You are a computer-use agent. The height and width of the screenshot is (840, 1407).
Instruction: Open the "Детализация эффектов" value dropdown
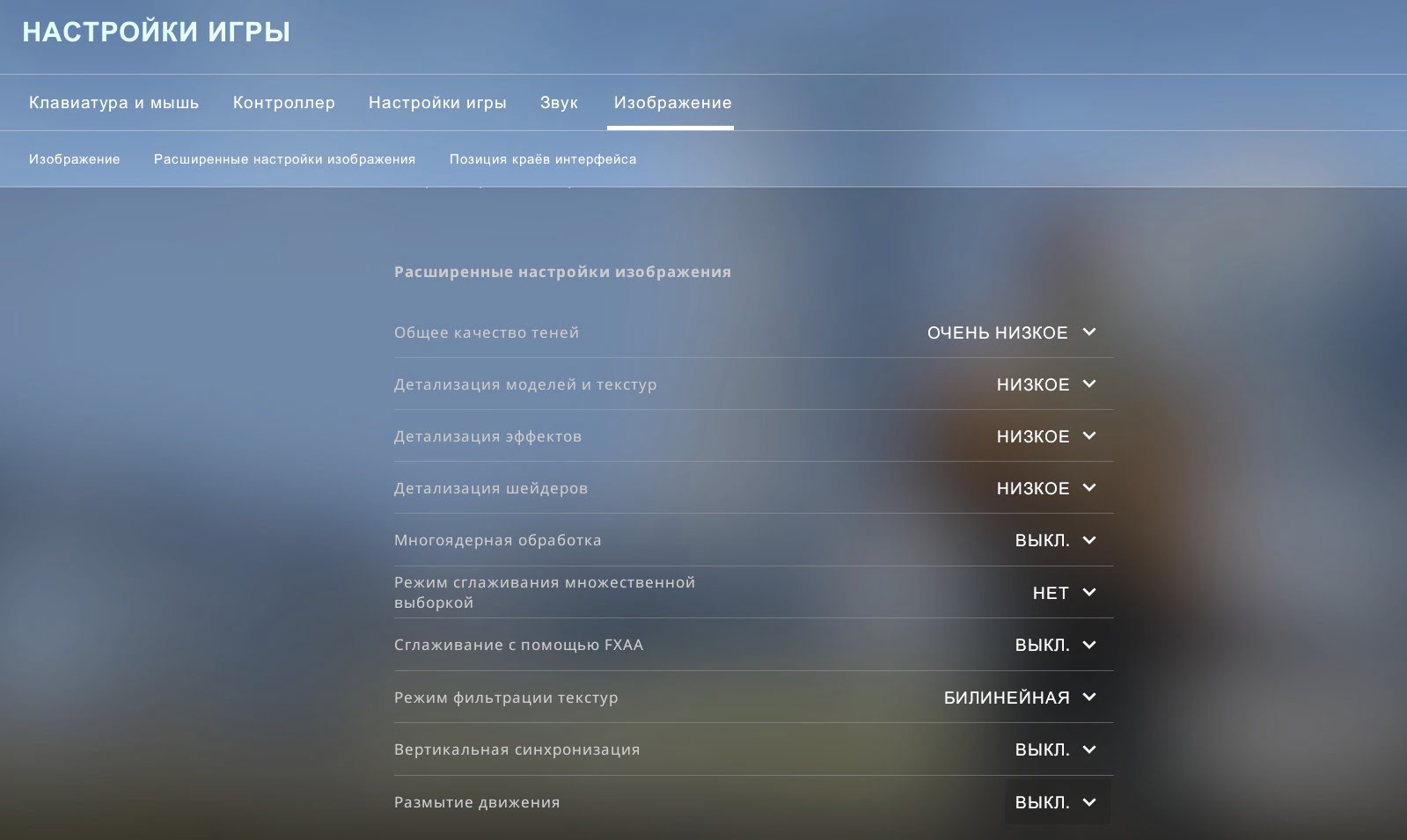1047,436
